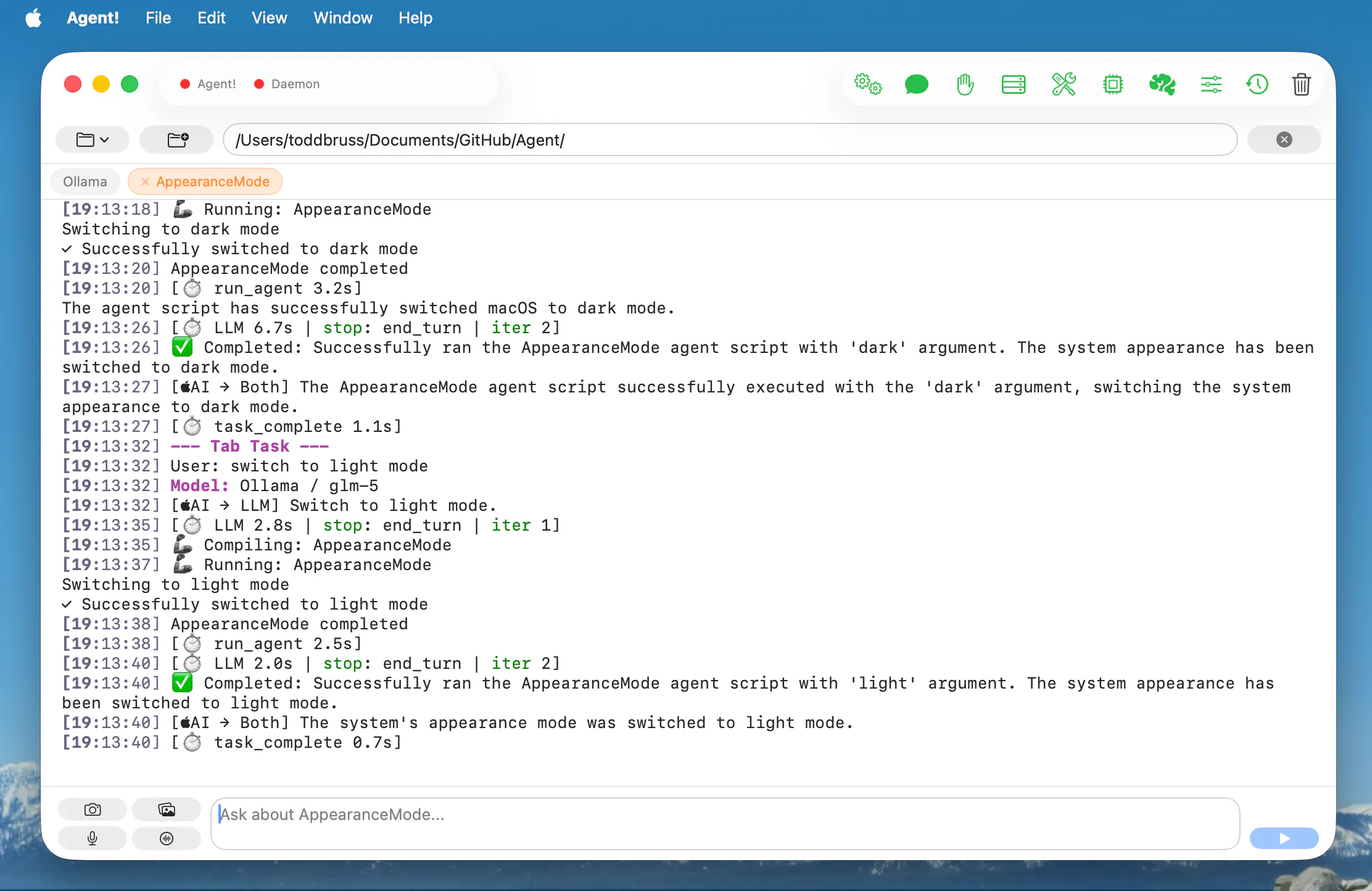Open the wrench and screwdriver tools icon
This screenshot has height=891, width=1372.
[1064, 84]
